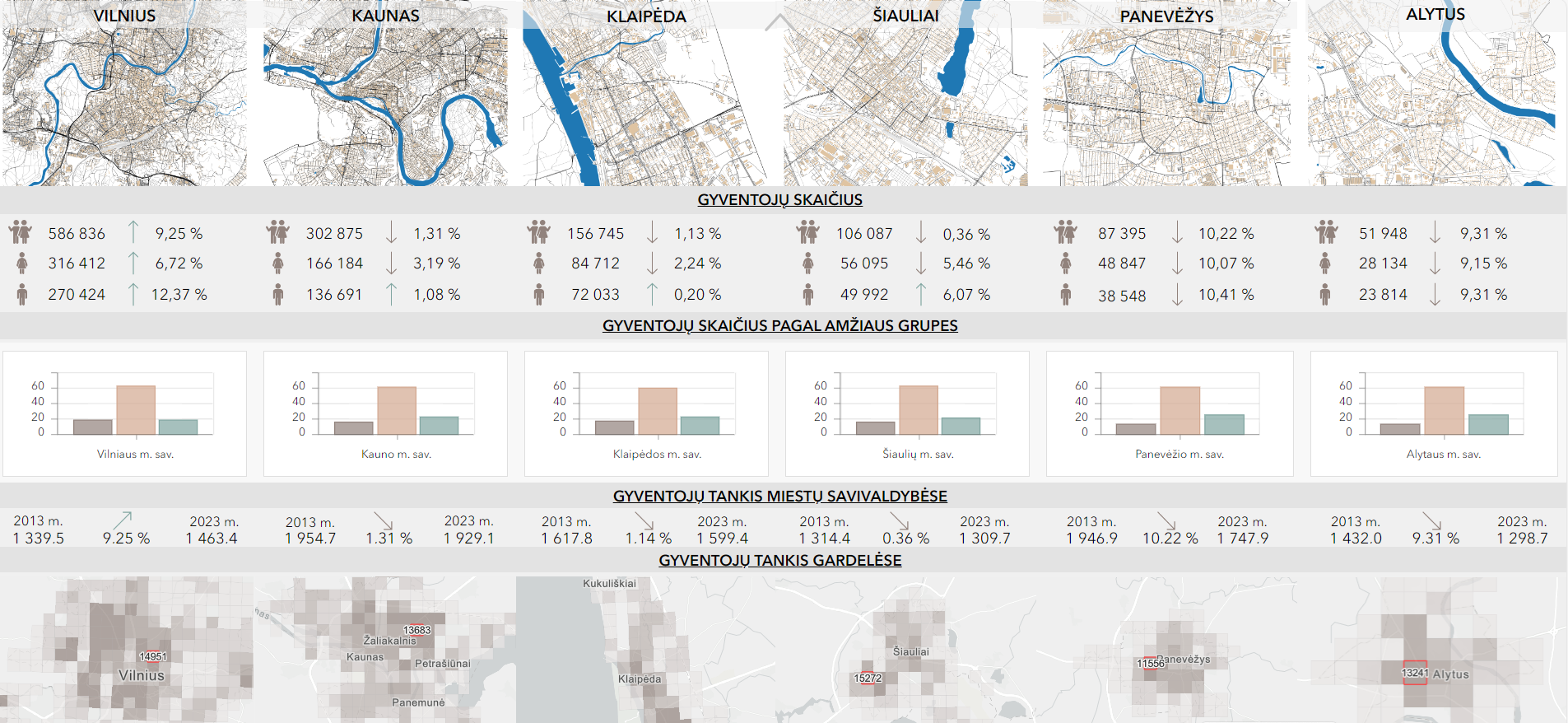
Task: Click the Kaunas women population icon
Action: click(278, 263)
